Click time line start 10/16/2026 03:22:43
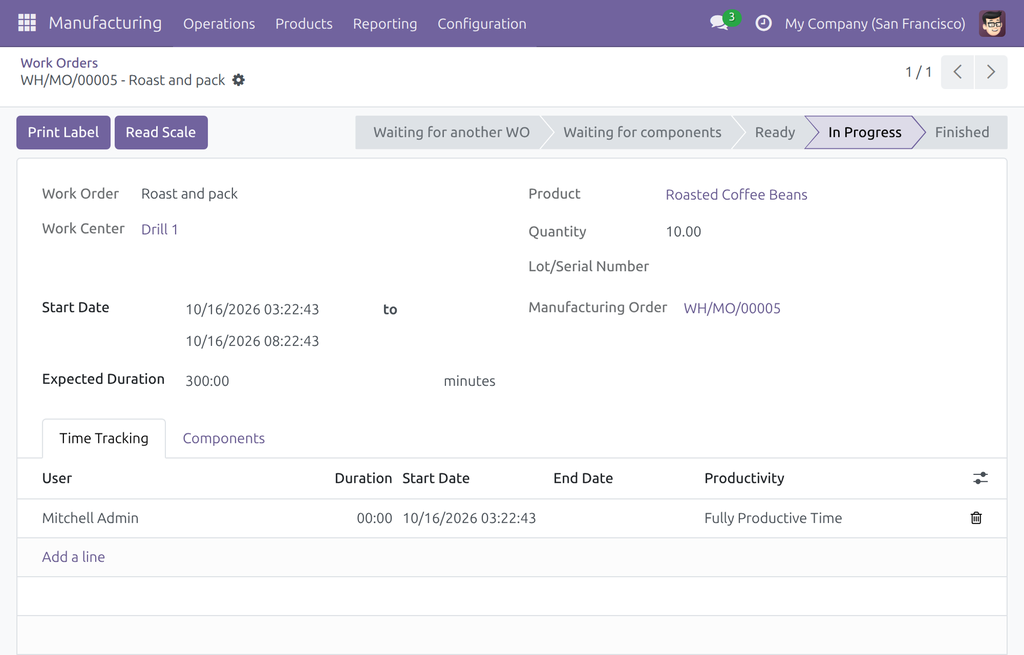 point(469,519)
